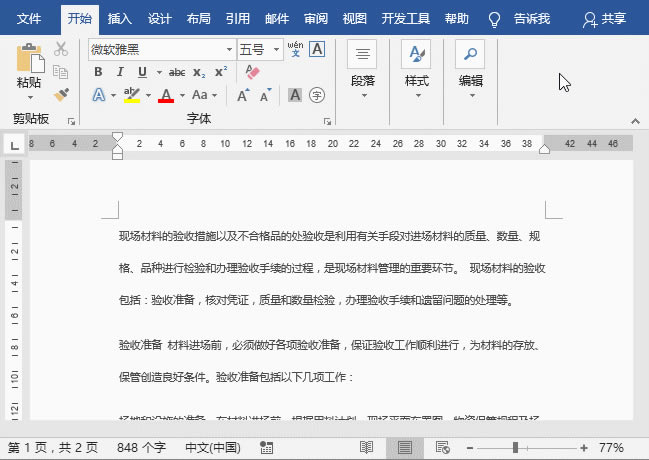Launch the Clipboard pane

click(x=71, y=121)
